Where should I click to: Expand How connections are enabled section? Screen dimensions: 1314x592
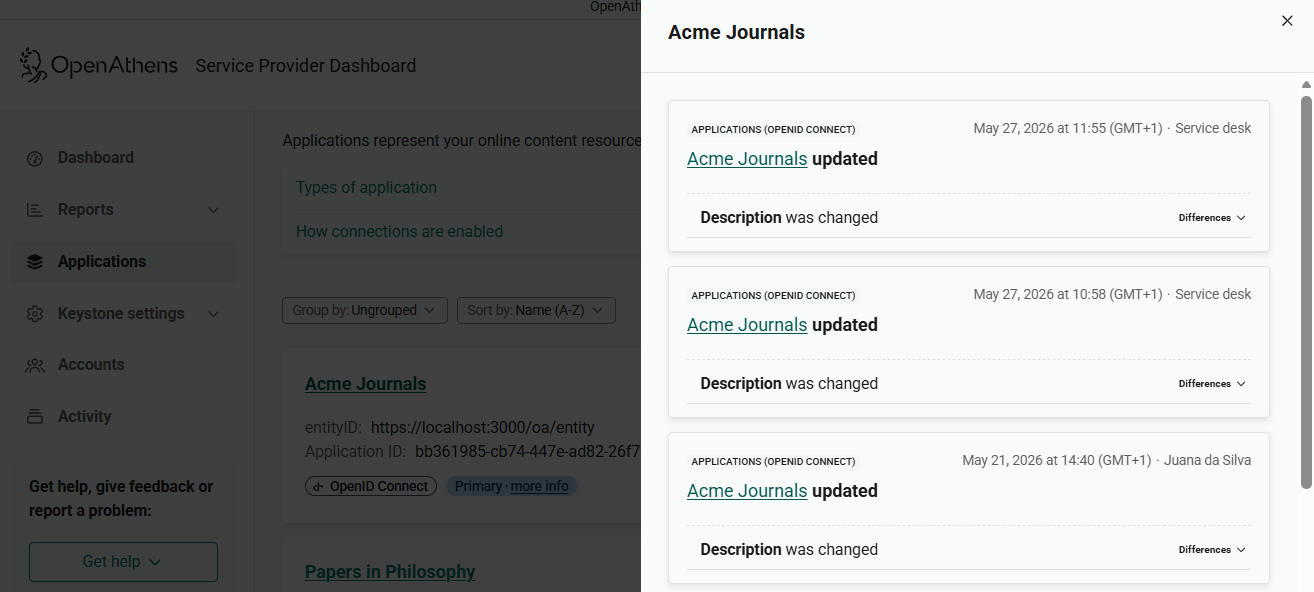point(399,232)
